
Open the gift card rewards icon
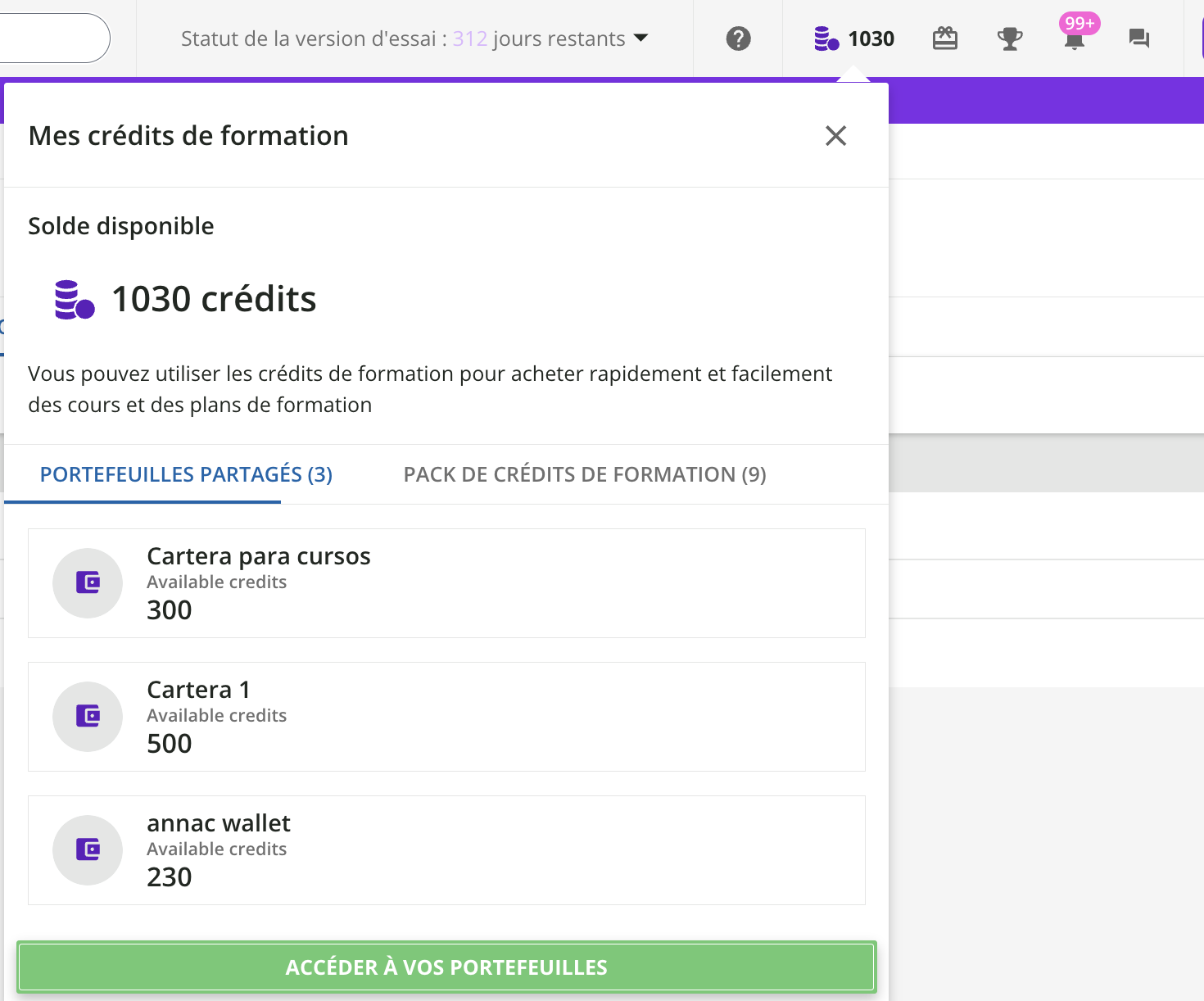tap(944, 38)
